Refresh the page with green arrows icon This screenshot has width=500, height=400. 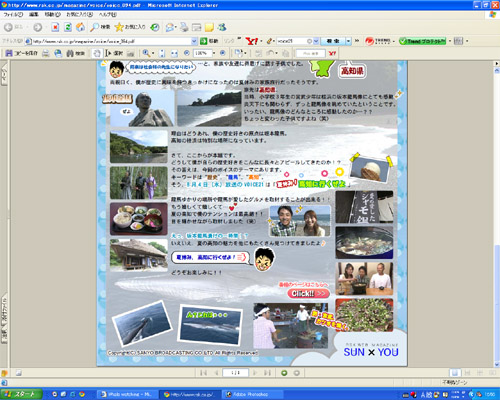(68, 27)
